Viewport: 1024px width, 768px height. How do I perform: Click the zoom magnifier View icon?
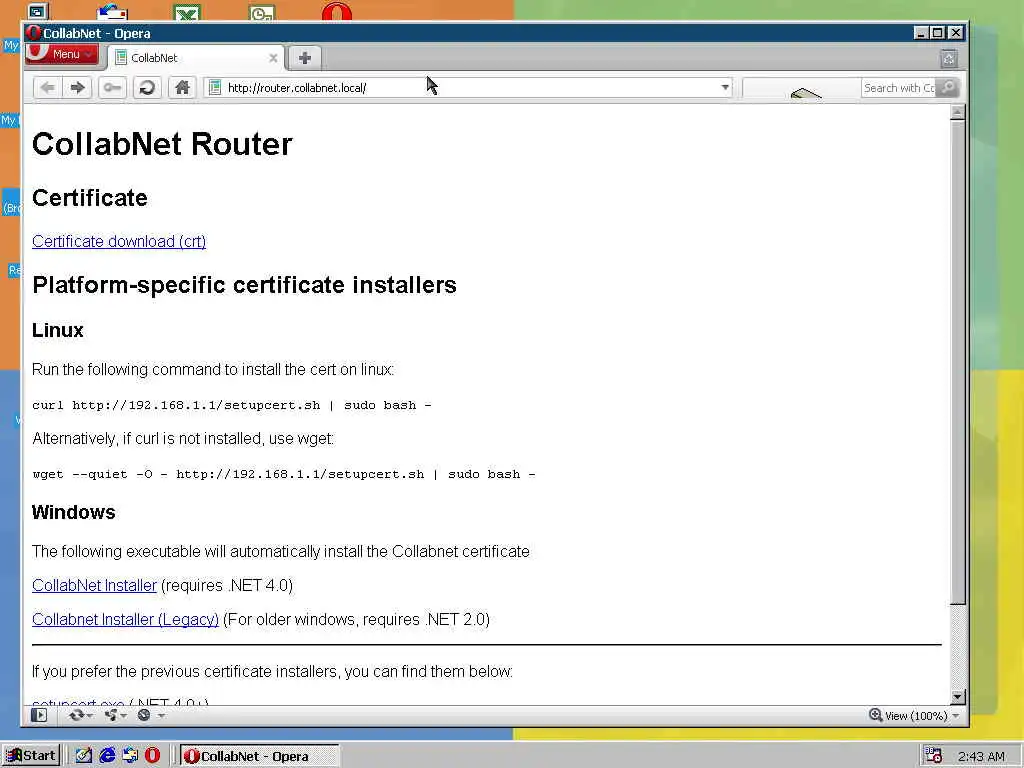click(876, 715)
